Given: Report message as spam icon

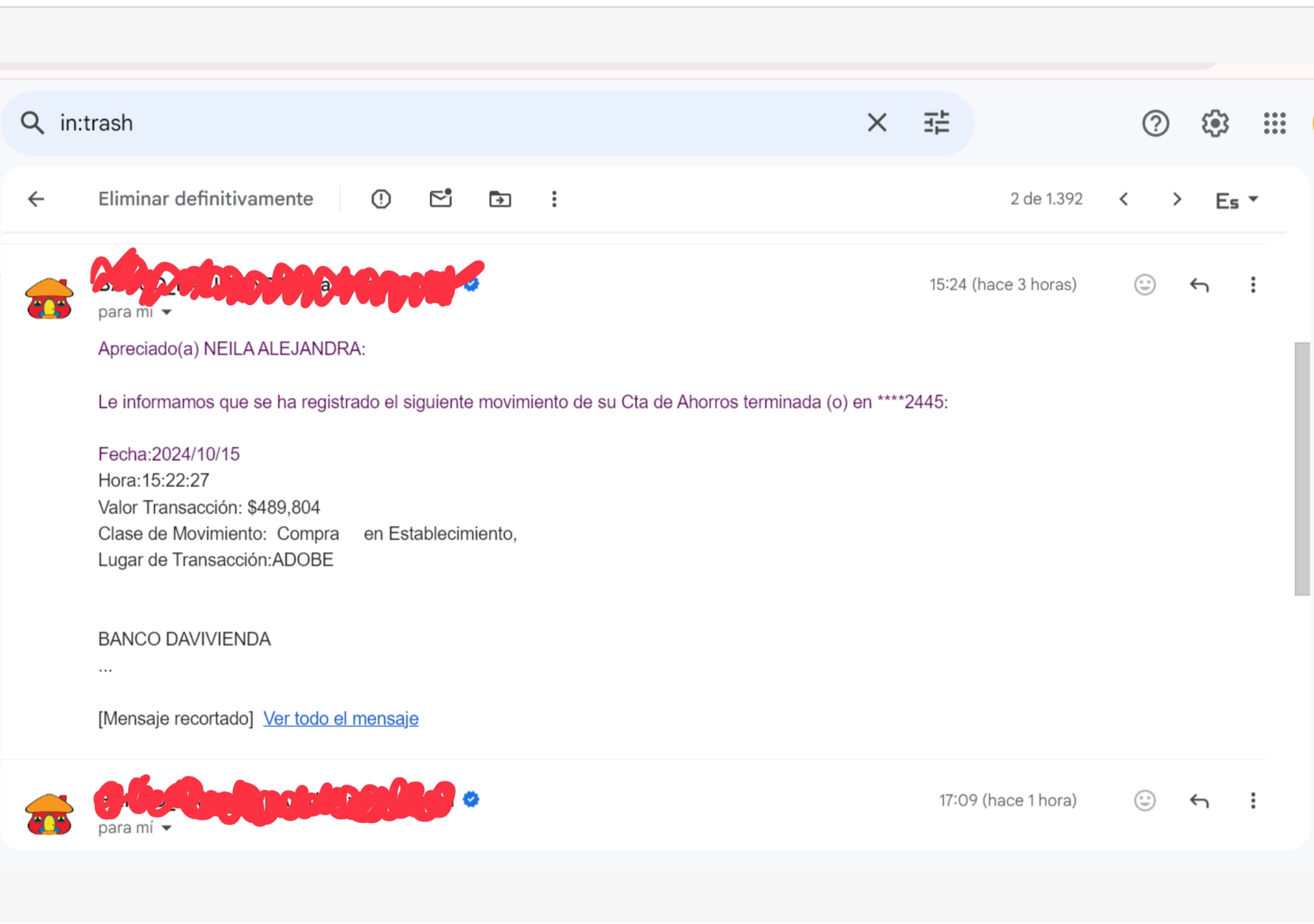Looking at the screenshot, I should click(x=381, y=199).
